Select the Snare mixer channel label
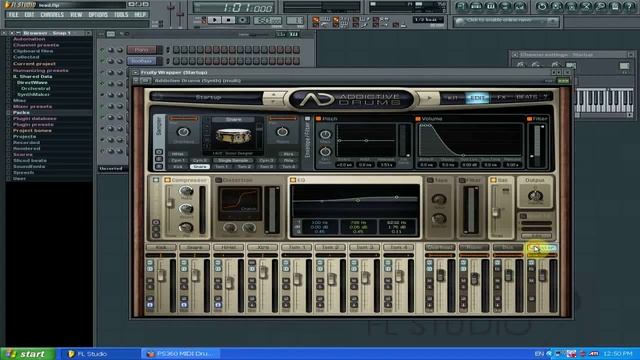This screenshot has width=640, height=360. pos(195,247)
